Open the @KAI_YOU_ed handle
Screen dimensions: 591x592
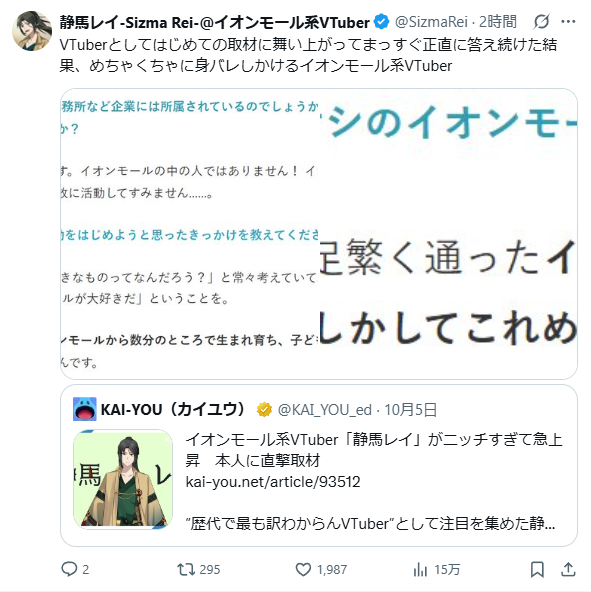324,410
